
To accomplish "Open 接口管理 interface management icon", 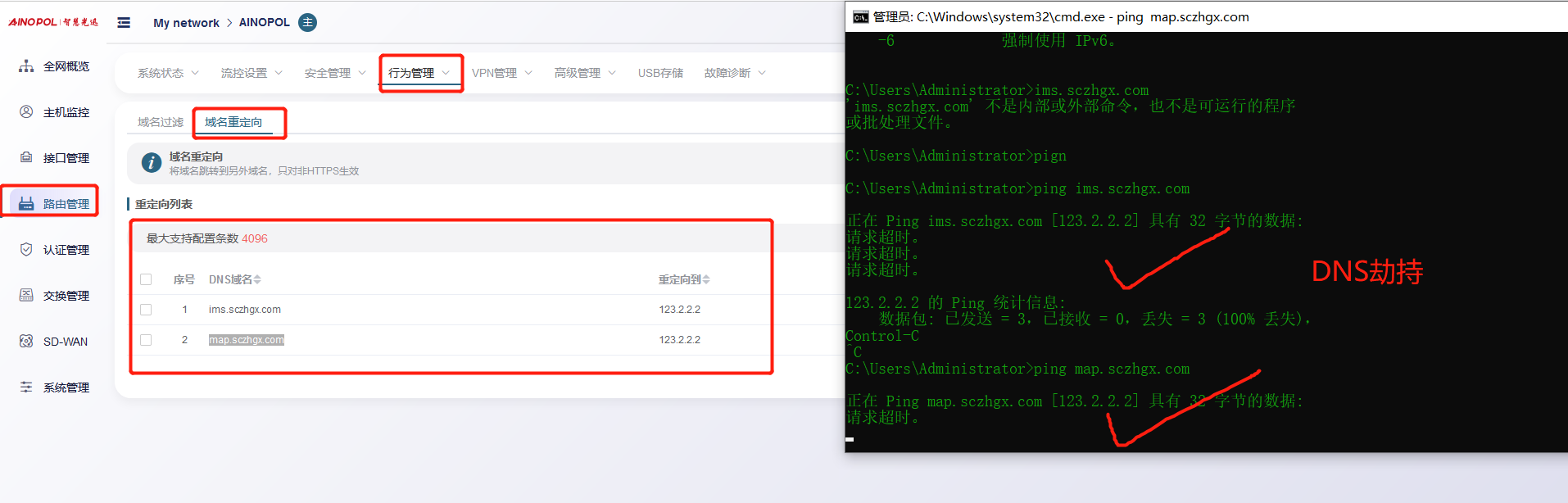I will tap(26, 158).
